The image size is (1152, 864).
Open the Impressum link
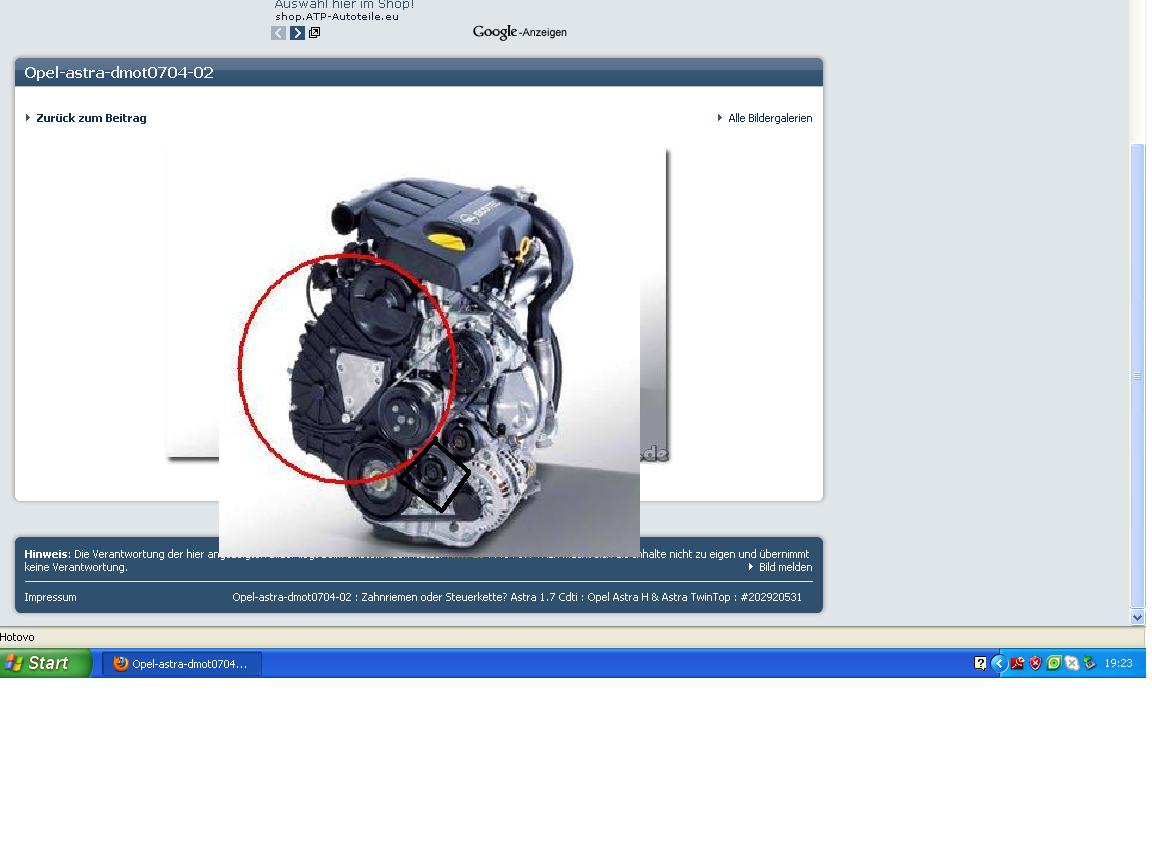tap(50, 597)
